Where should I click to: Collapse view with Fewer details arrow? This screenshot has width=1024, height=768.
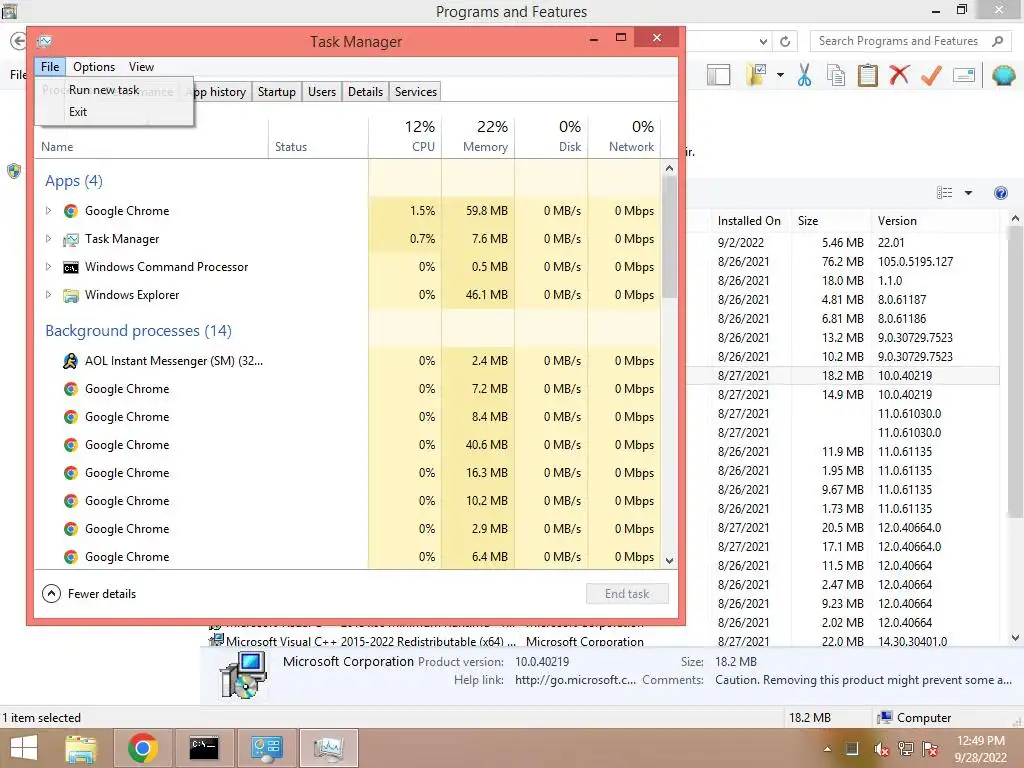(51, 594)
